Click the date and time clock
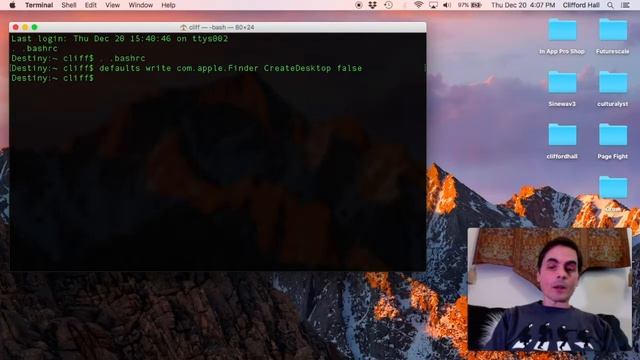The width and height of the screenshot is (640, 360). click(x=523, y=5)
